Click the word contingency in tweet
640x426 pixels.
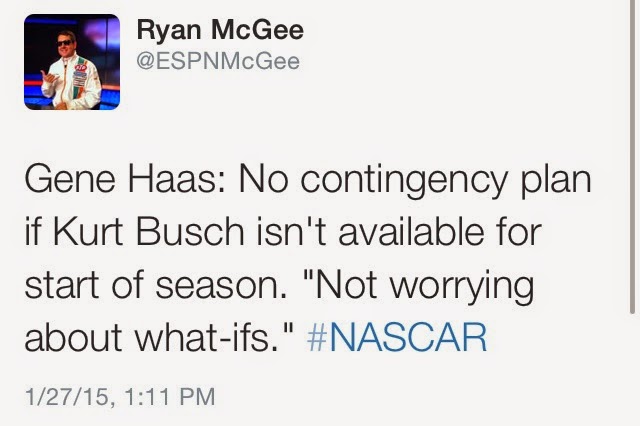click(404, 182)
